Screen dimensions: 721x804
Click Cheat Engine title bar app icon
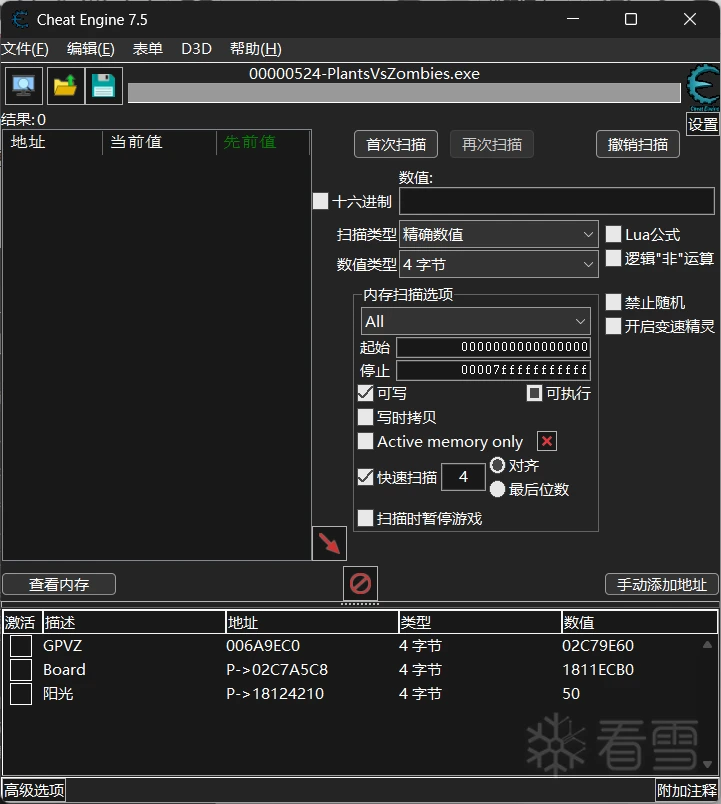point(20,20)
